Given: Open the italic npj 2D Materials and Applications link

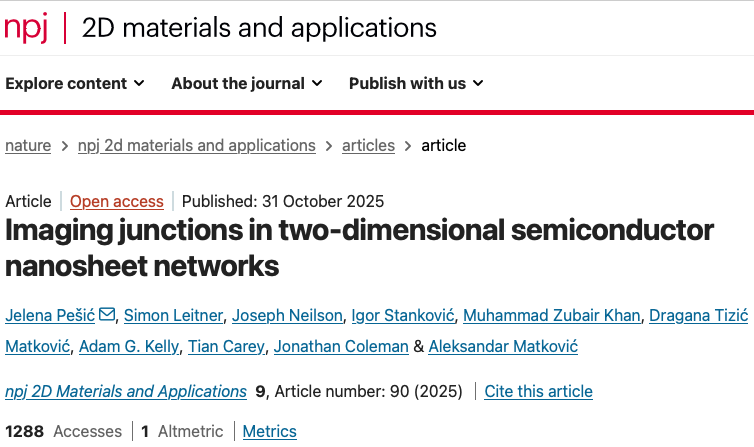Looking at the screenshot, I should click(x=126, y=391).
